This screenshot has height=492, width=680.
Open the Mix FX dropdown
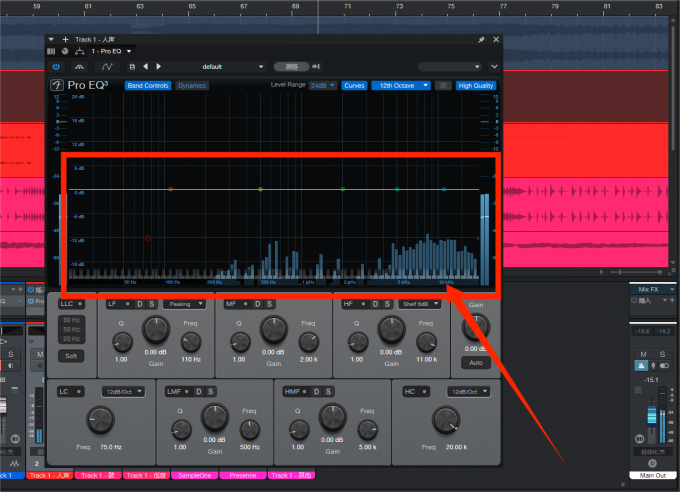tap(653, 289)
